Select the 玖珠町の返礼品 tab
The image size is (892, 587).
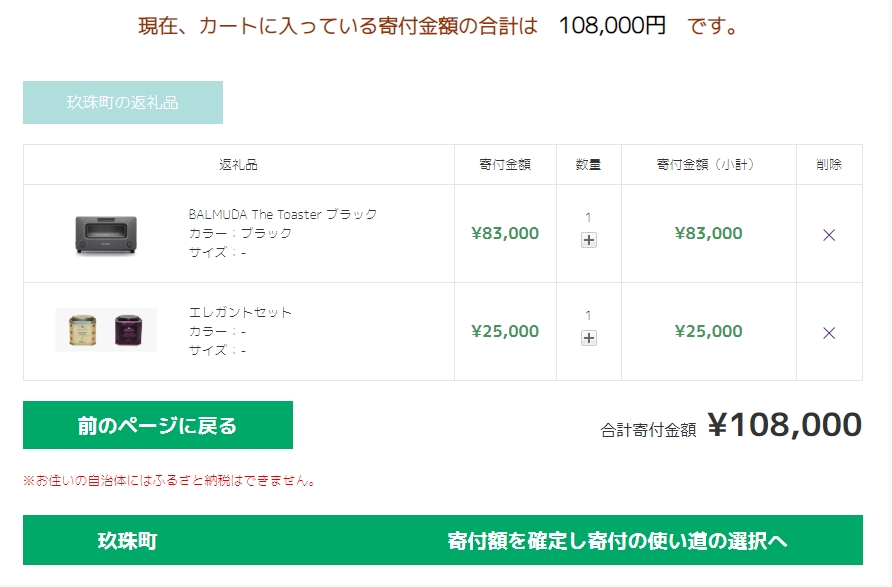[x=123, y=102]
